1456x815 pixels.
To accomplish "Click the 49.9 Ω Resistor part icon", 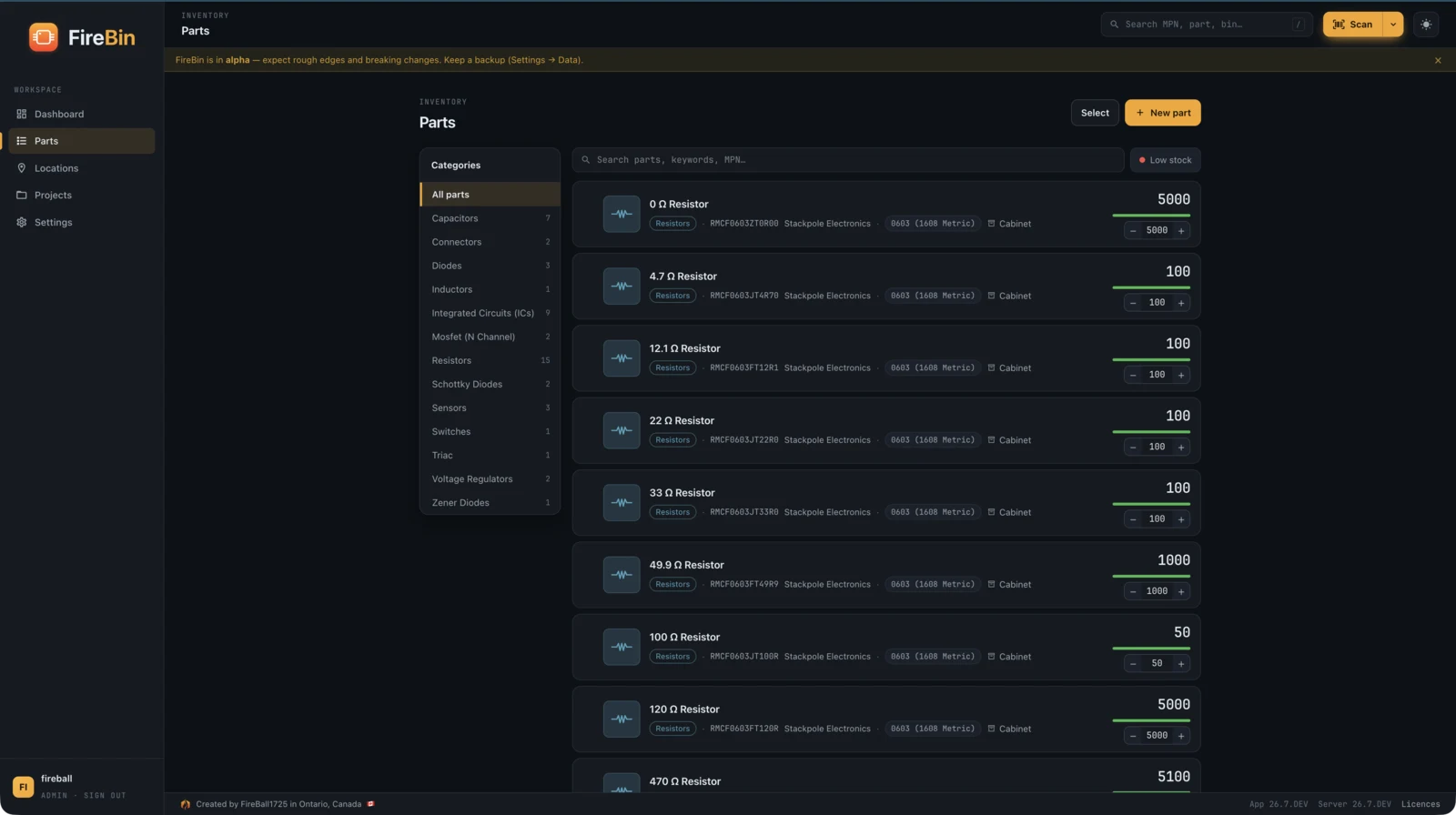I will click(622, 575).
